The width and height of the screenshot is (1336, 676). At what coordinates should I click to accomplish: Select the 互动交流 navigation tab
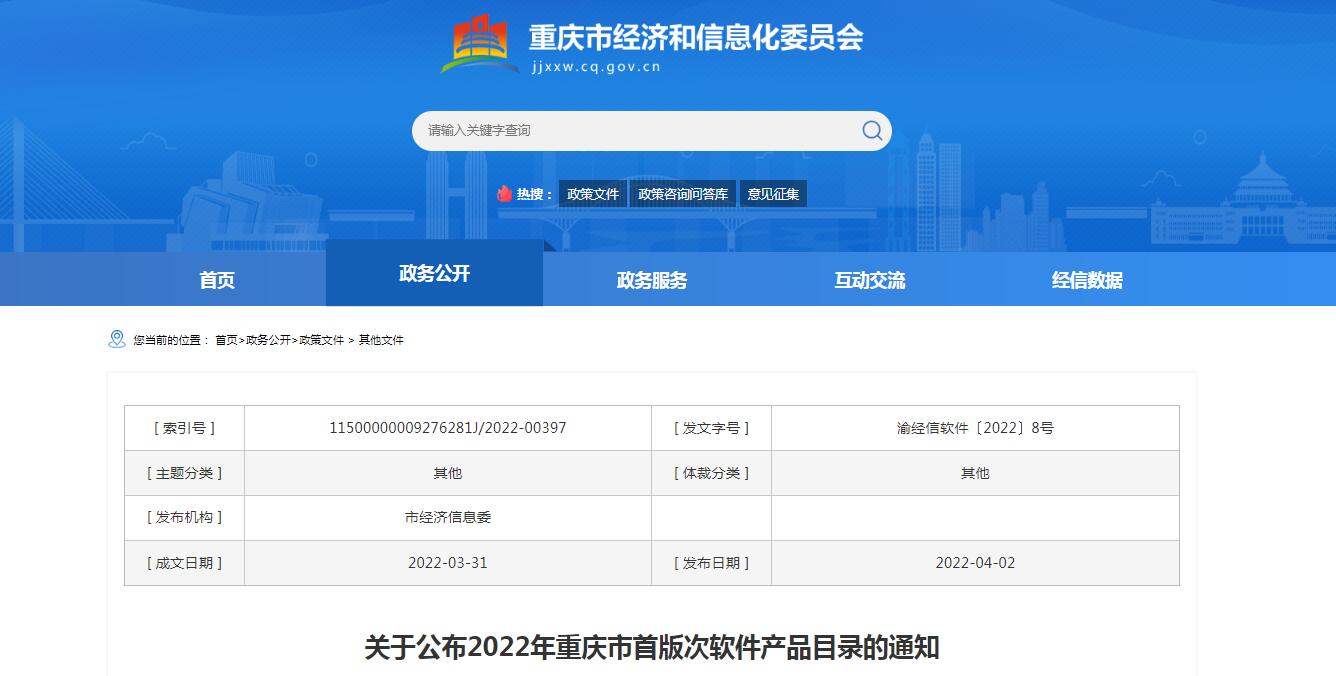tap(870, 280)
